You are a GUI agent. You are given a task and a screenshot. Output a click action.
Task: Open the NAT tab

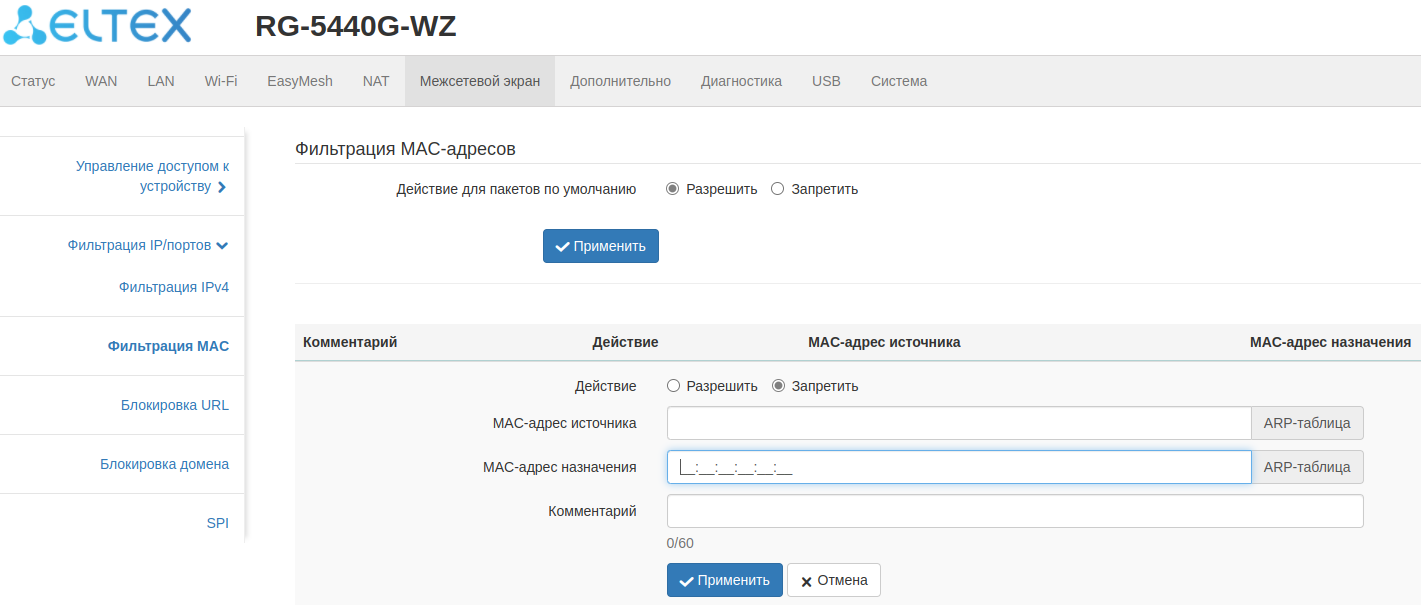click(x=376, y=81)
